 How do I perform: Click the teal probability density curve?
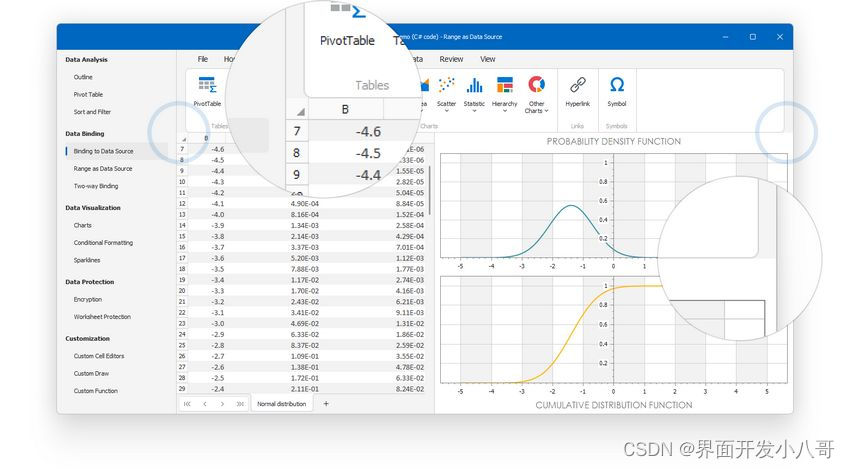(570, 207)
